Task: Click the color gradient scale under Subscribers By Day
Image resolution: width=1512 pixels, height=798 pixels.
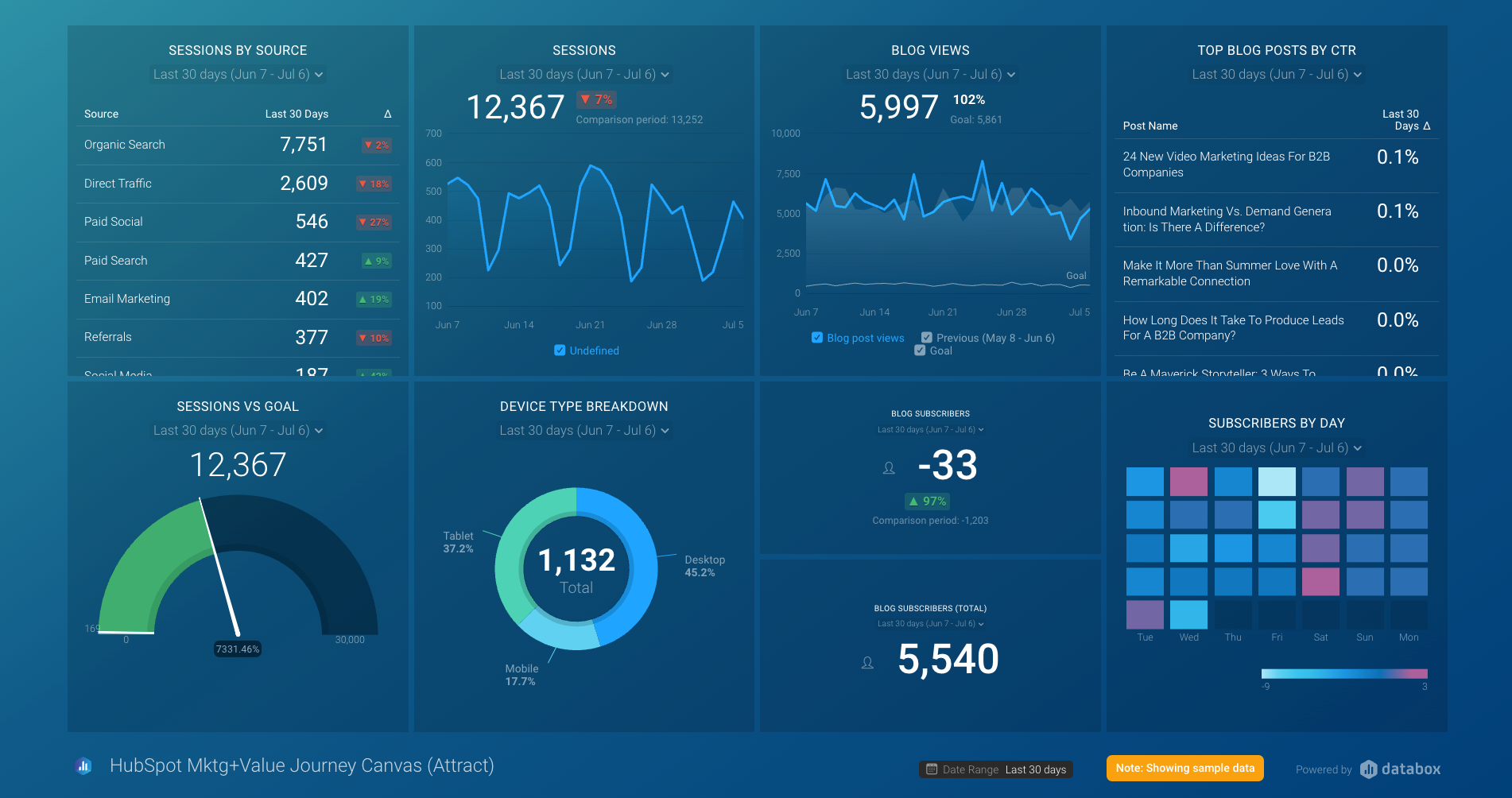Action: (x=1343, y=672)
